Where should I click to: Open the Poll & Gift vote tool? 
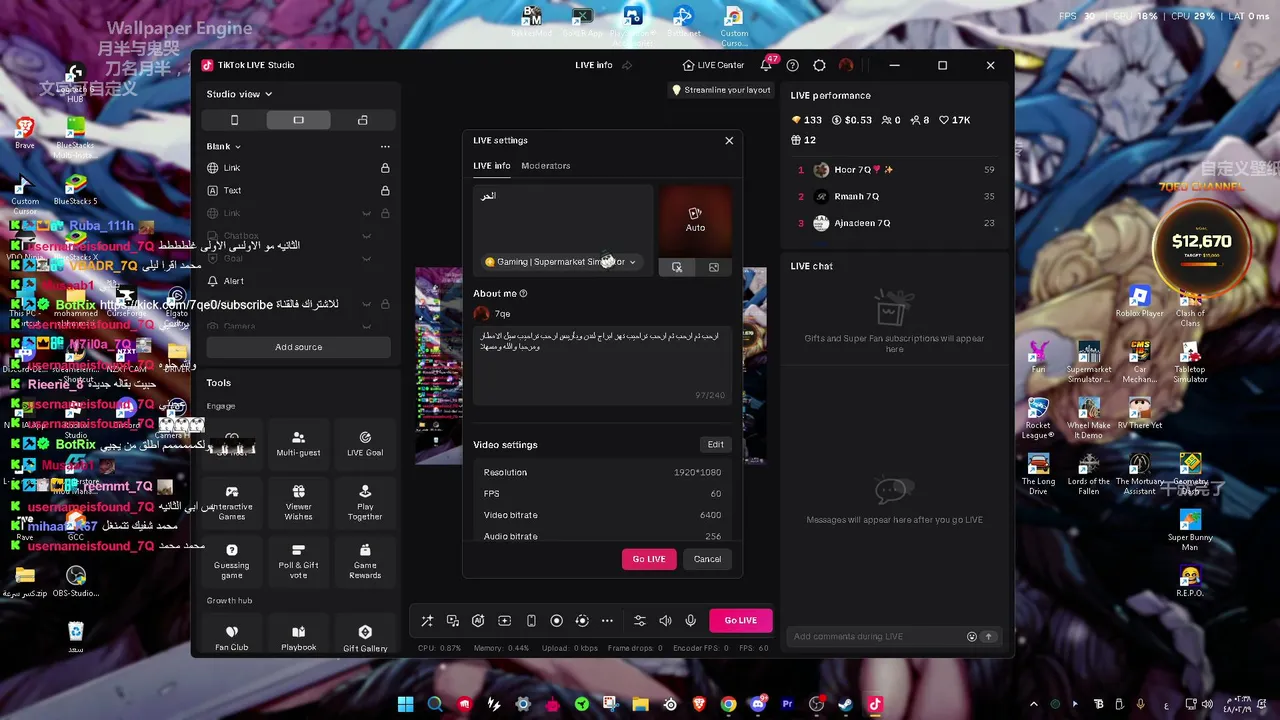coord(298,561)
